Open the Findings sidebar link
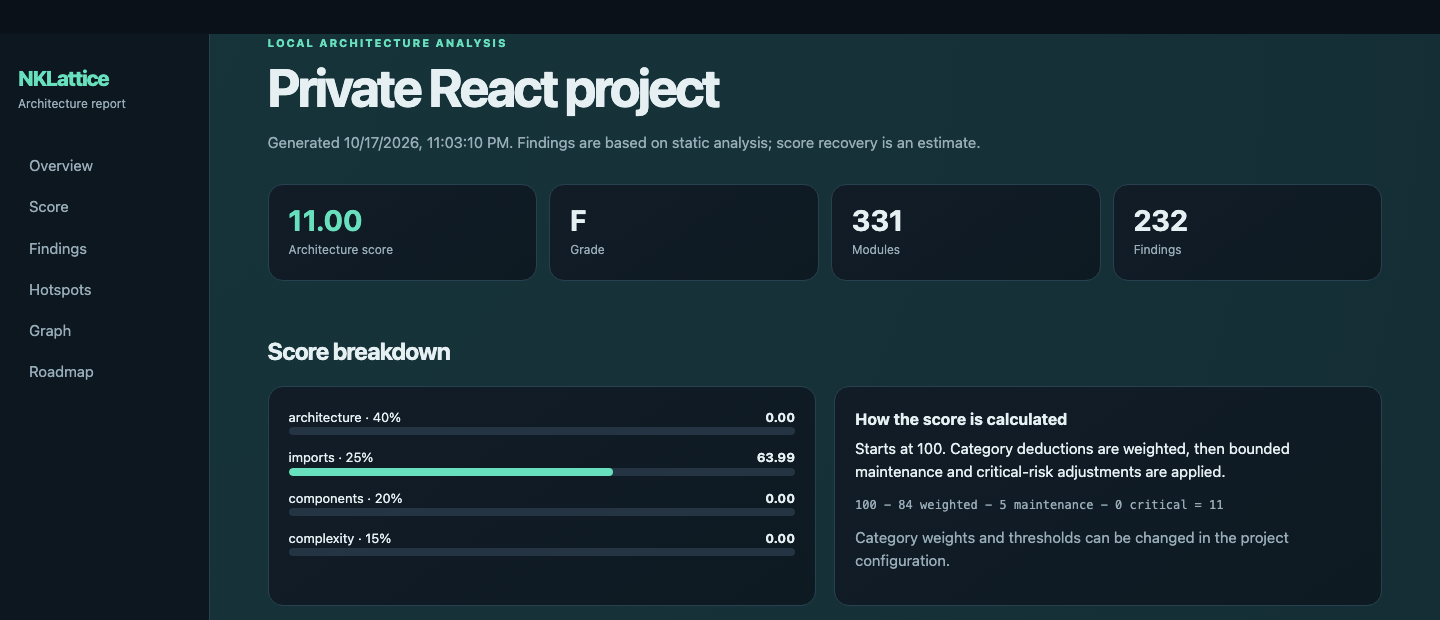 (x=58, y=249)
